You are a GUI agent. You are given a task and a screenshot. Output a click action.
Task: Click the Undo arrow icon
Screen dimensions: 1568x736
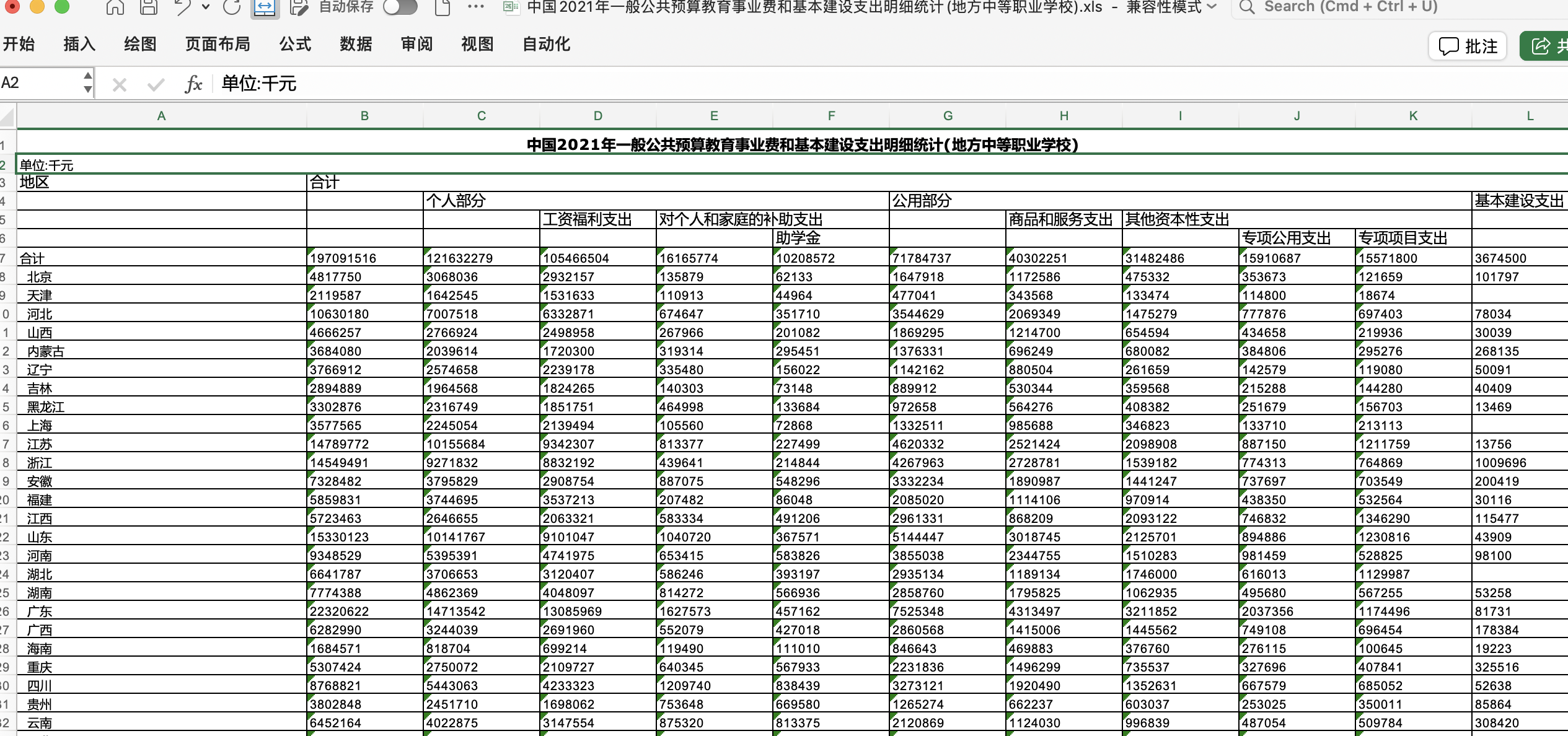(183, 7)
